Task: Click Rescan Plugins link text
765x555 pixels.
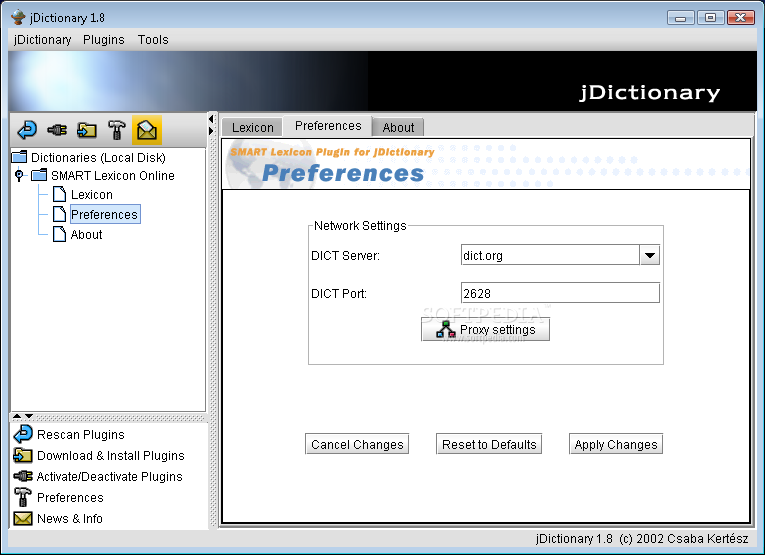Action: point(81,435)
